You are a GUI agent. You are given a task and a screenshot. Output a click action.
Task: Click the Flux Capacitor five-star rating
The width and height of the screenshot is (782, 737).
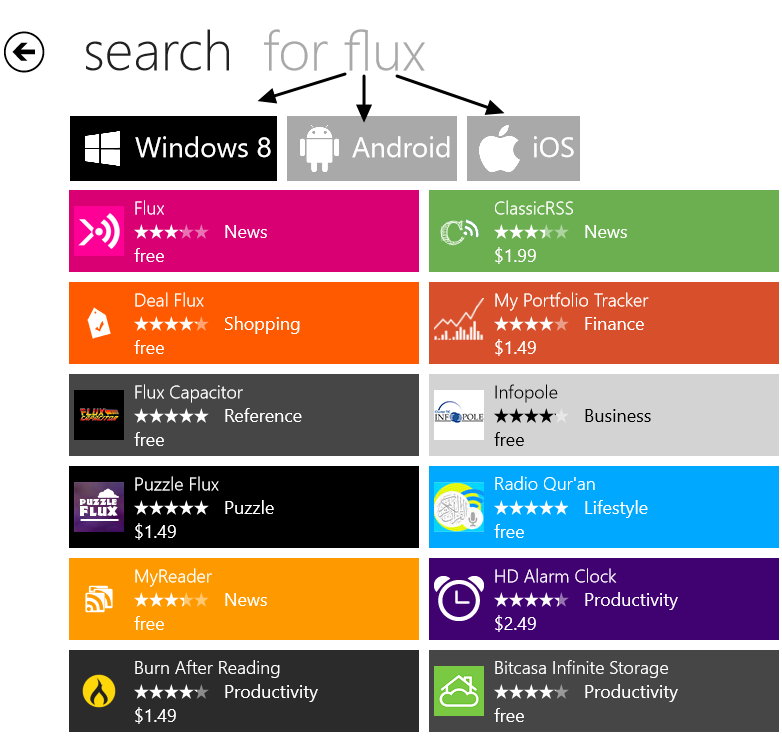point(171,416)
